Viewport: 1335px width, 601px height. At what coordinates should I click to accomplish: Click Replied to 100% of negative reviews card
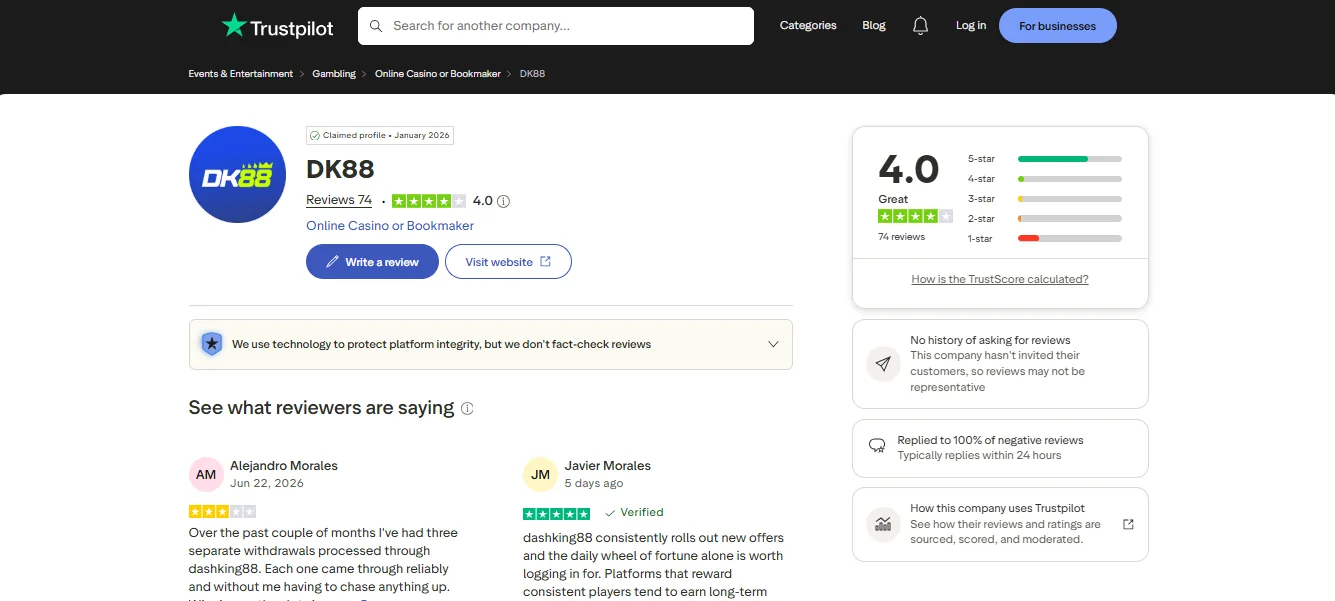(1000, 448)
